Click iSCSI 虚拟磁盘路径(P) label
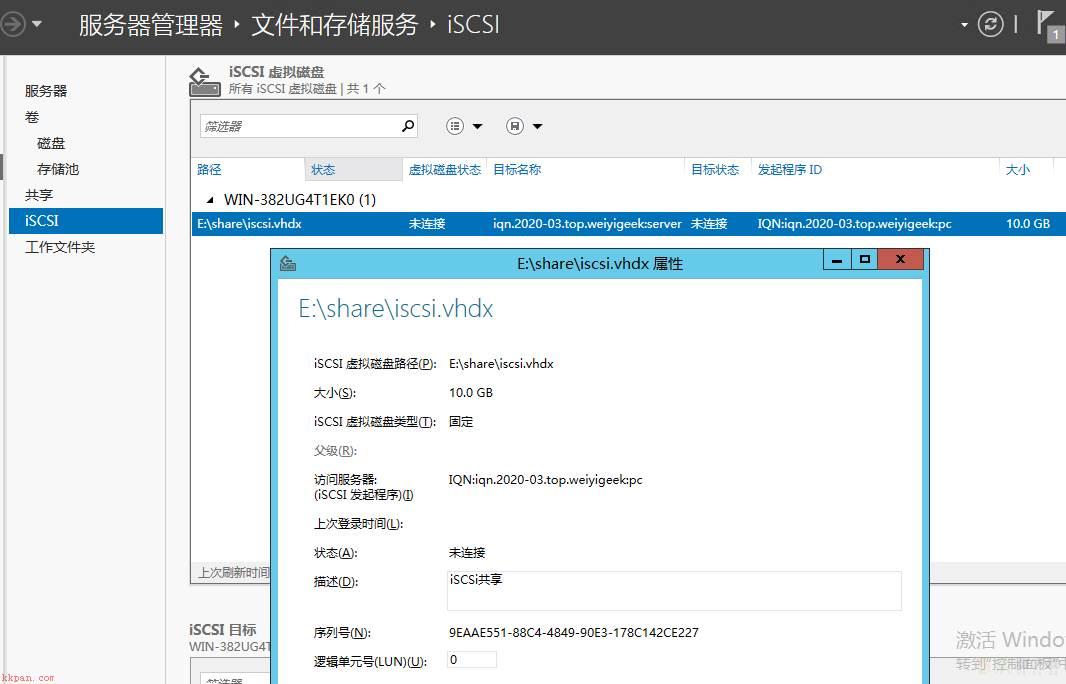This screenshot has height=684, width=1066. (x=375, y=364)
